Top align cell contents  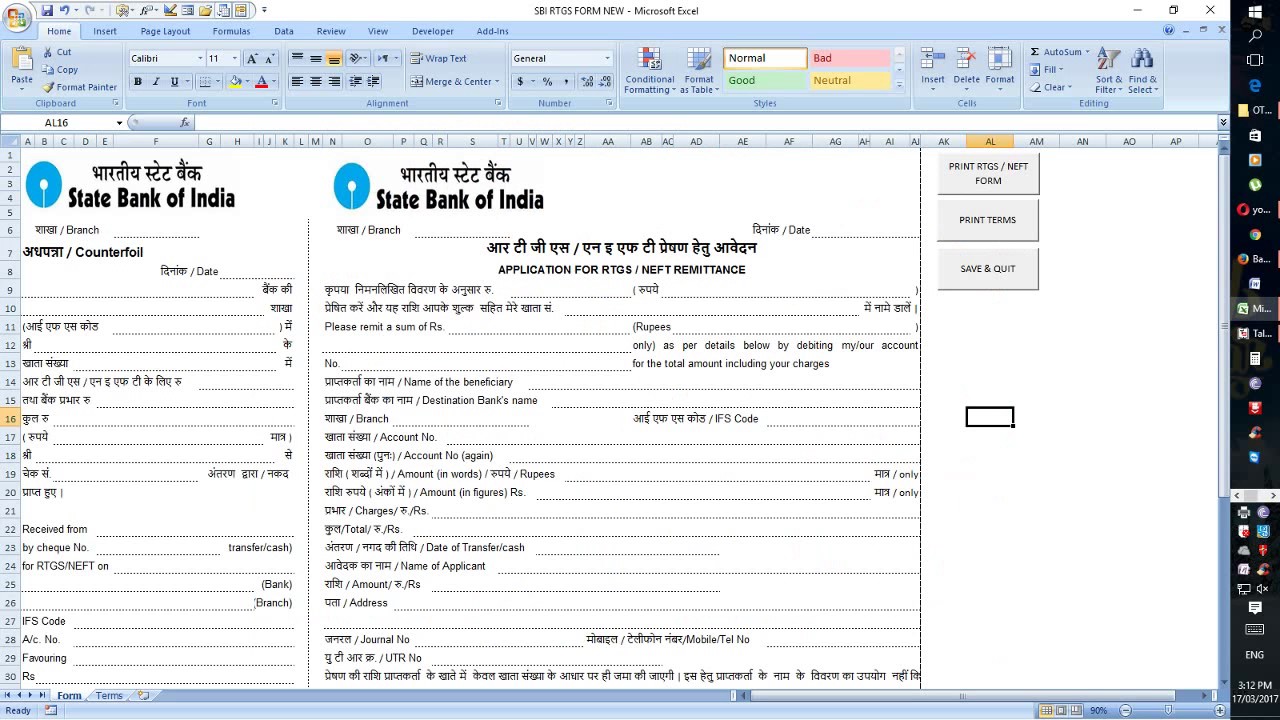[297, 59]
